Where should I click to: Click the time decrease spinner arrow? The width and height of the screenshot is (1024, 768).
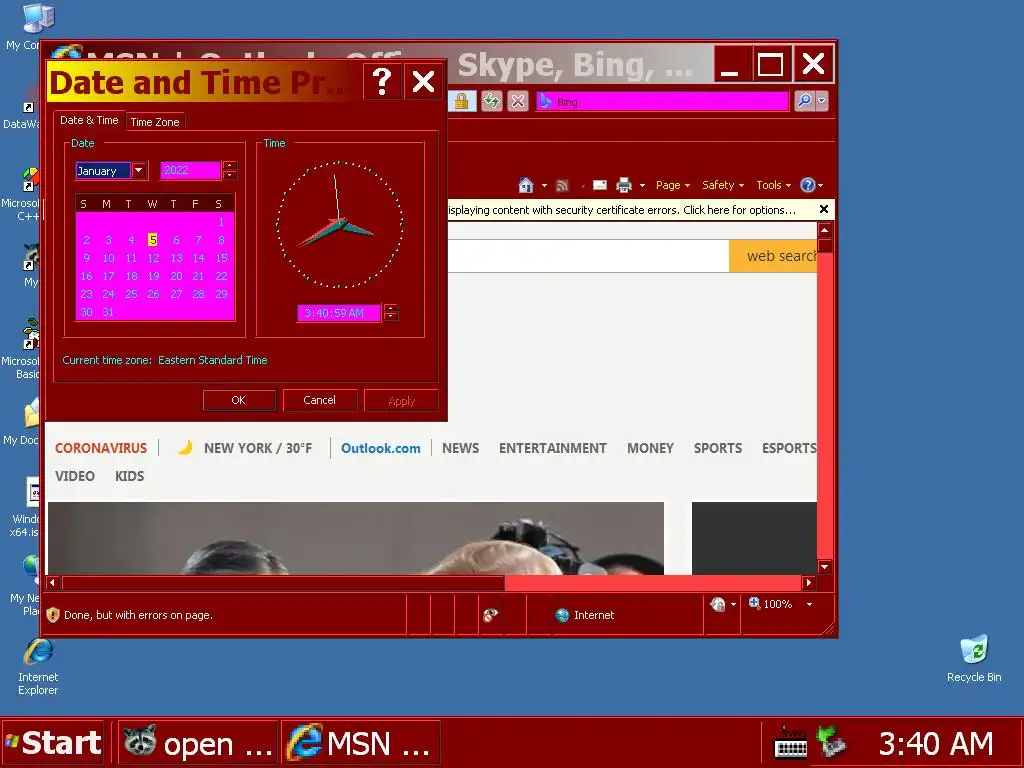(x=391, y=317)
